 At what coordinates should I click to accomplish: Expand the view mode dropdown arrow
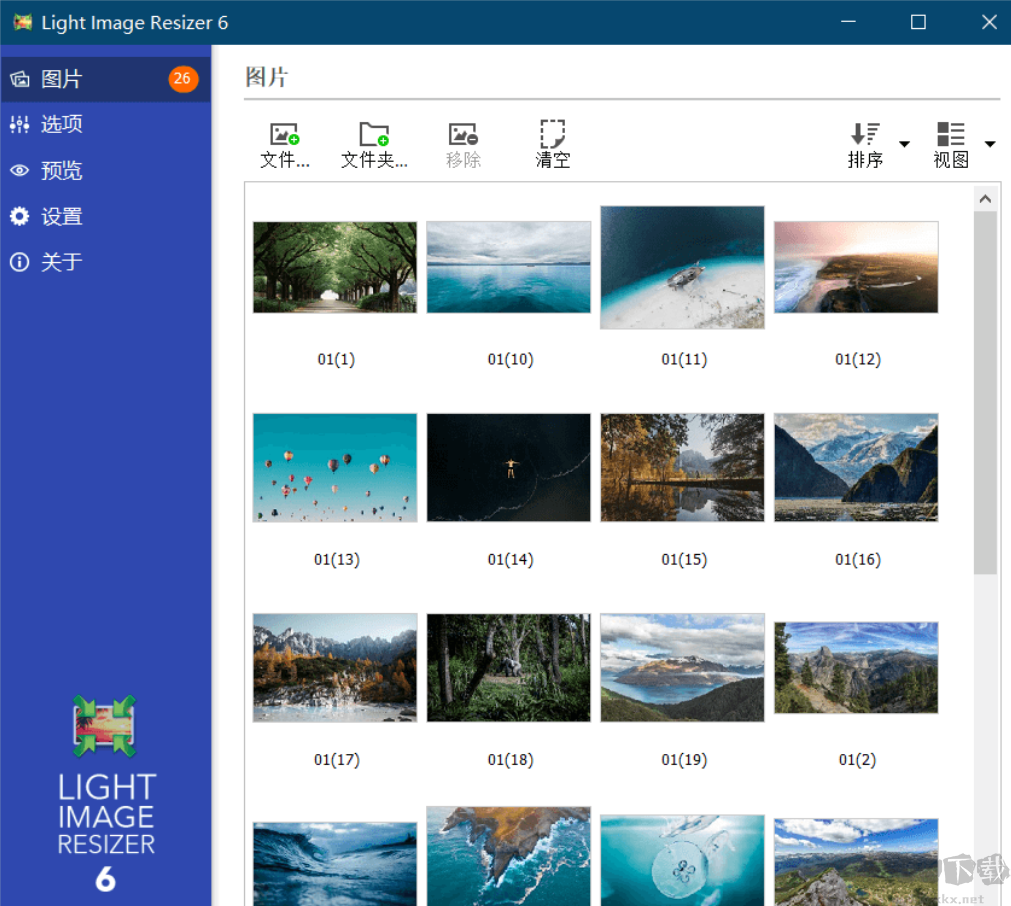coord(989,145)
